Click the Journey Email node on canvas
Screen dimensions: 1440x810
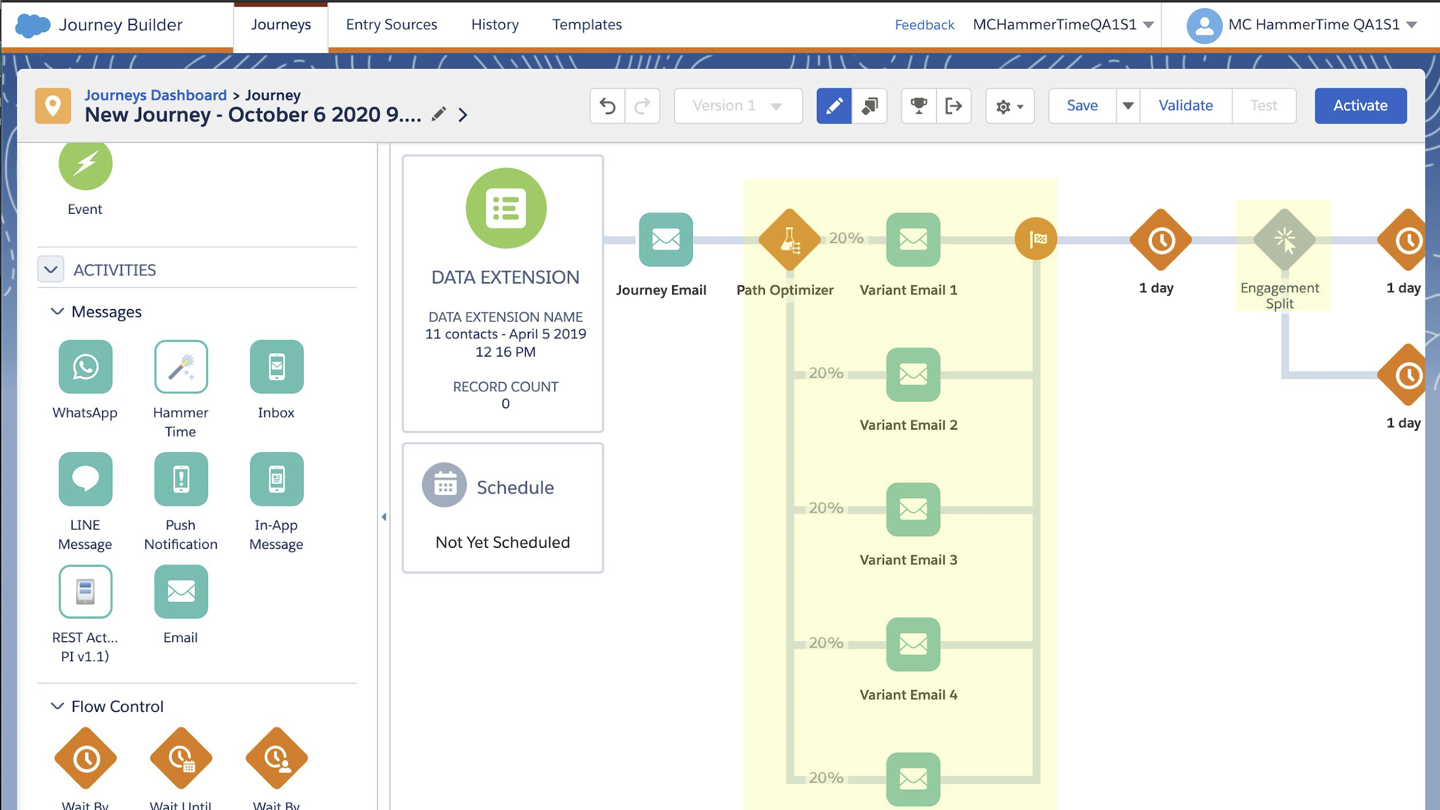(x=666, y=240)
